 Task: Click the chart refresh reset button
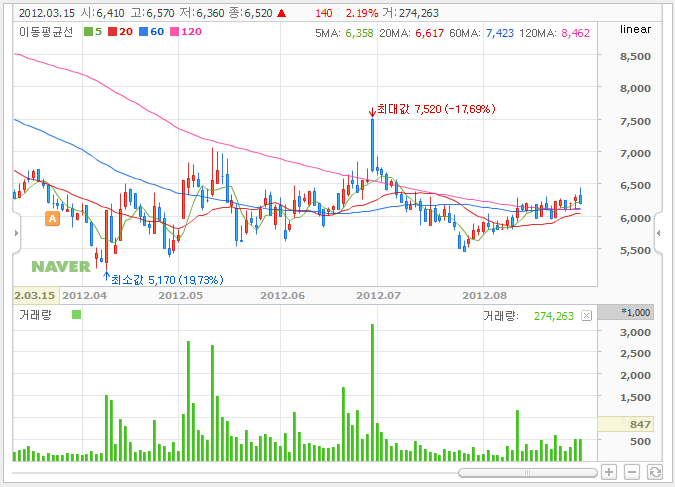[655, 472]
